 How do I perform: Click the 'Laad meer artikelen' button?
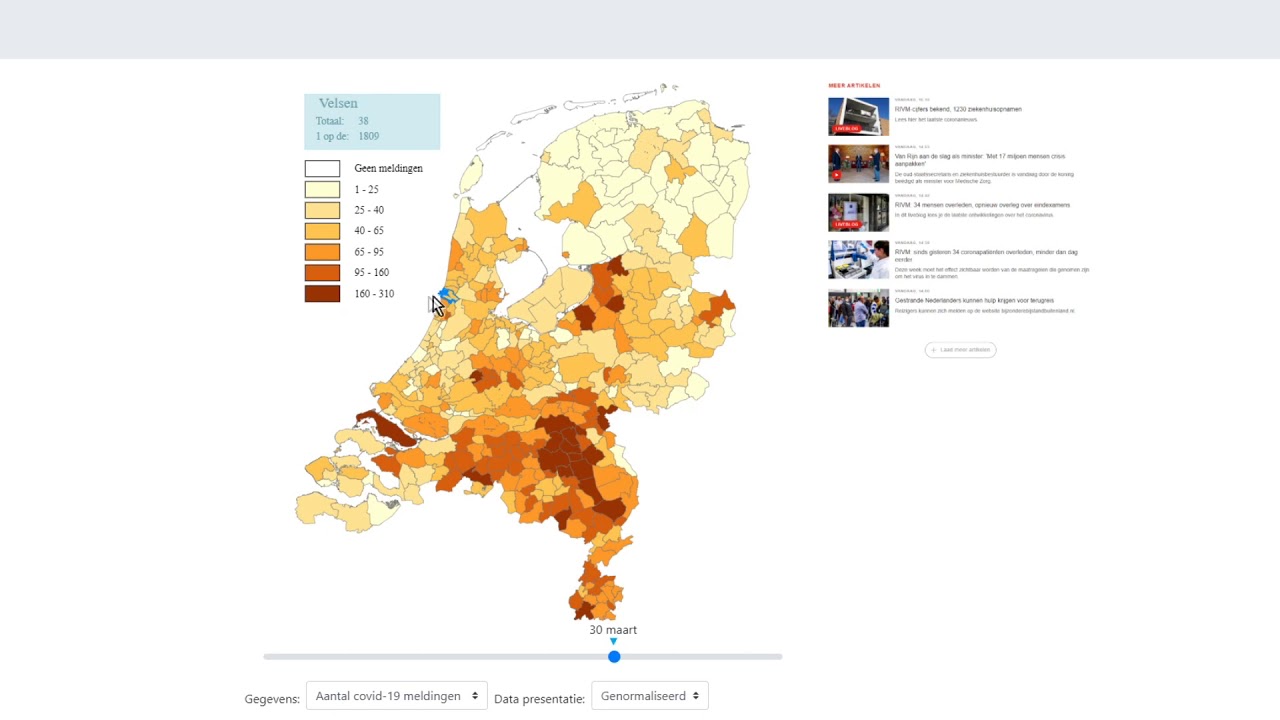click(x=960, y=350)
